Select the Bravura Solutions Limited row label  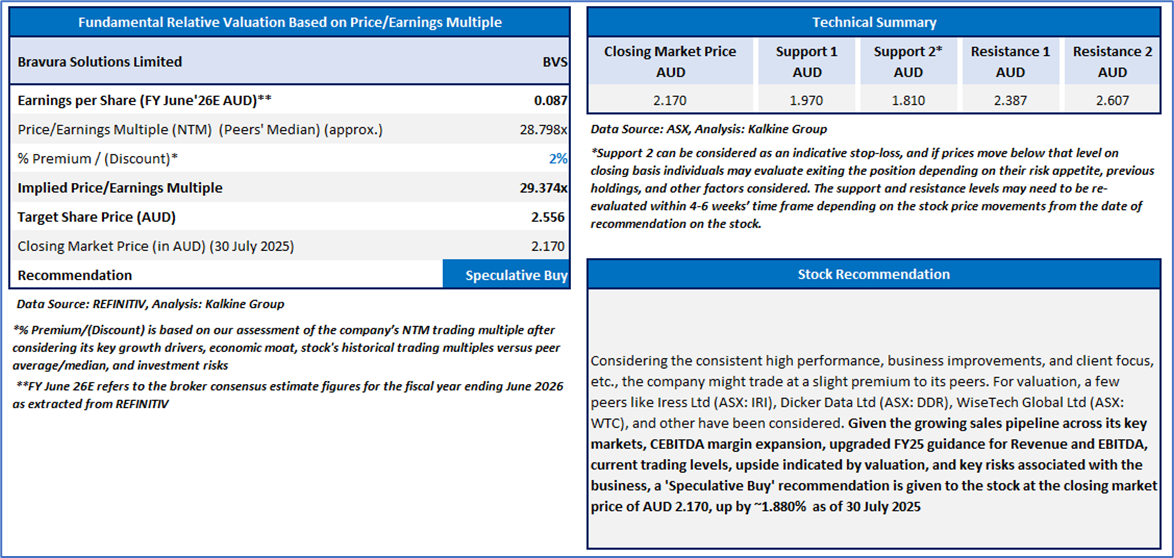100,62
